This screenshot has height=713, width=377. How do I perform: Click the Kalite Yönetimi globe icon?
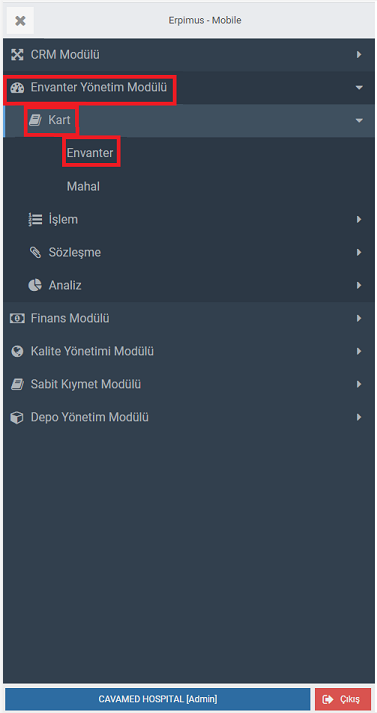pyautogui.click(x=17, y=351)
